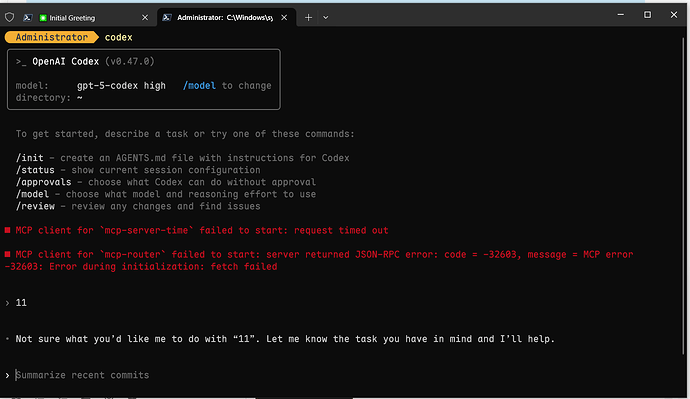Click the 'Summarize recent commits' prompt input

tap(82, 375)
